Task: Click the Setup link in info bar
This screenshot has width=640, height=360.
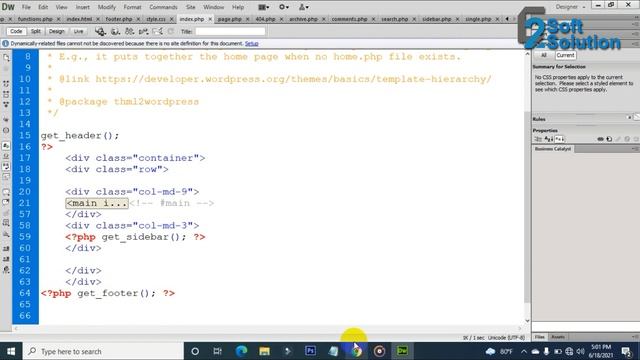Action: click(251, 44)
